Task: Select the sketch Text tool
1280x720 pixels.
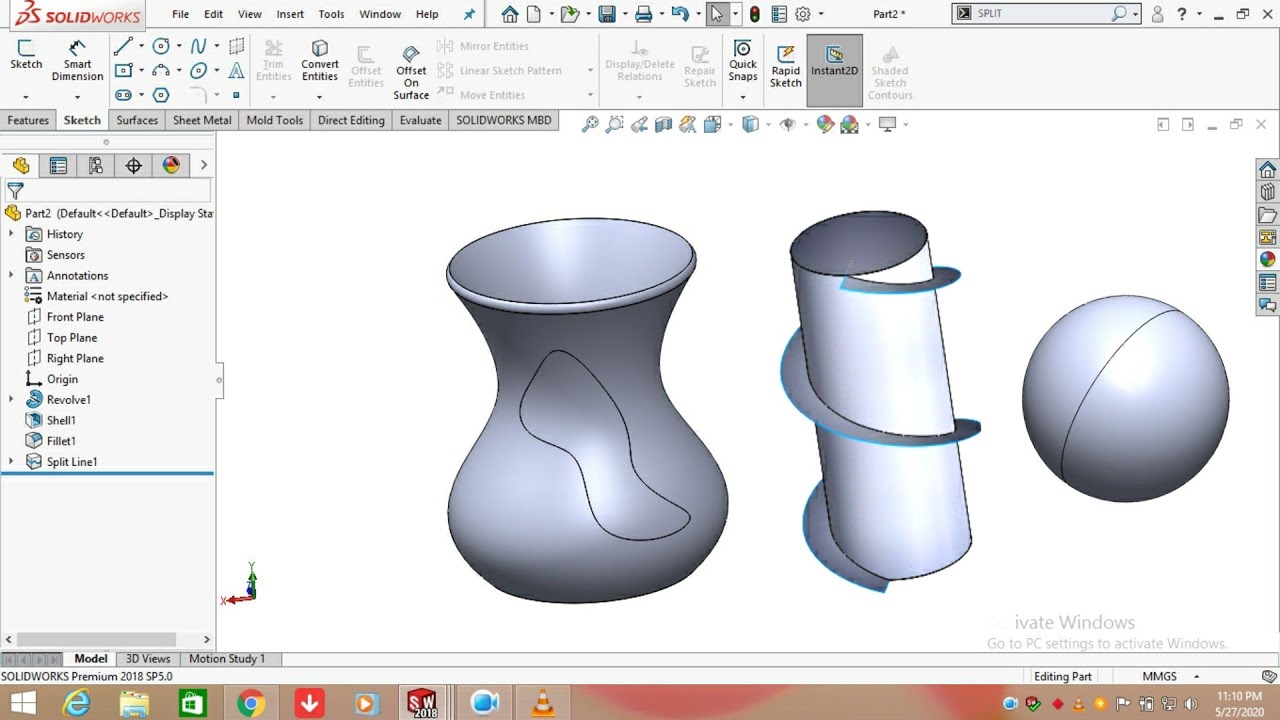Action: click(x=236, y=70)
